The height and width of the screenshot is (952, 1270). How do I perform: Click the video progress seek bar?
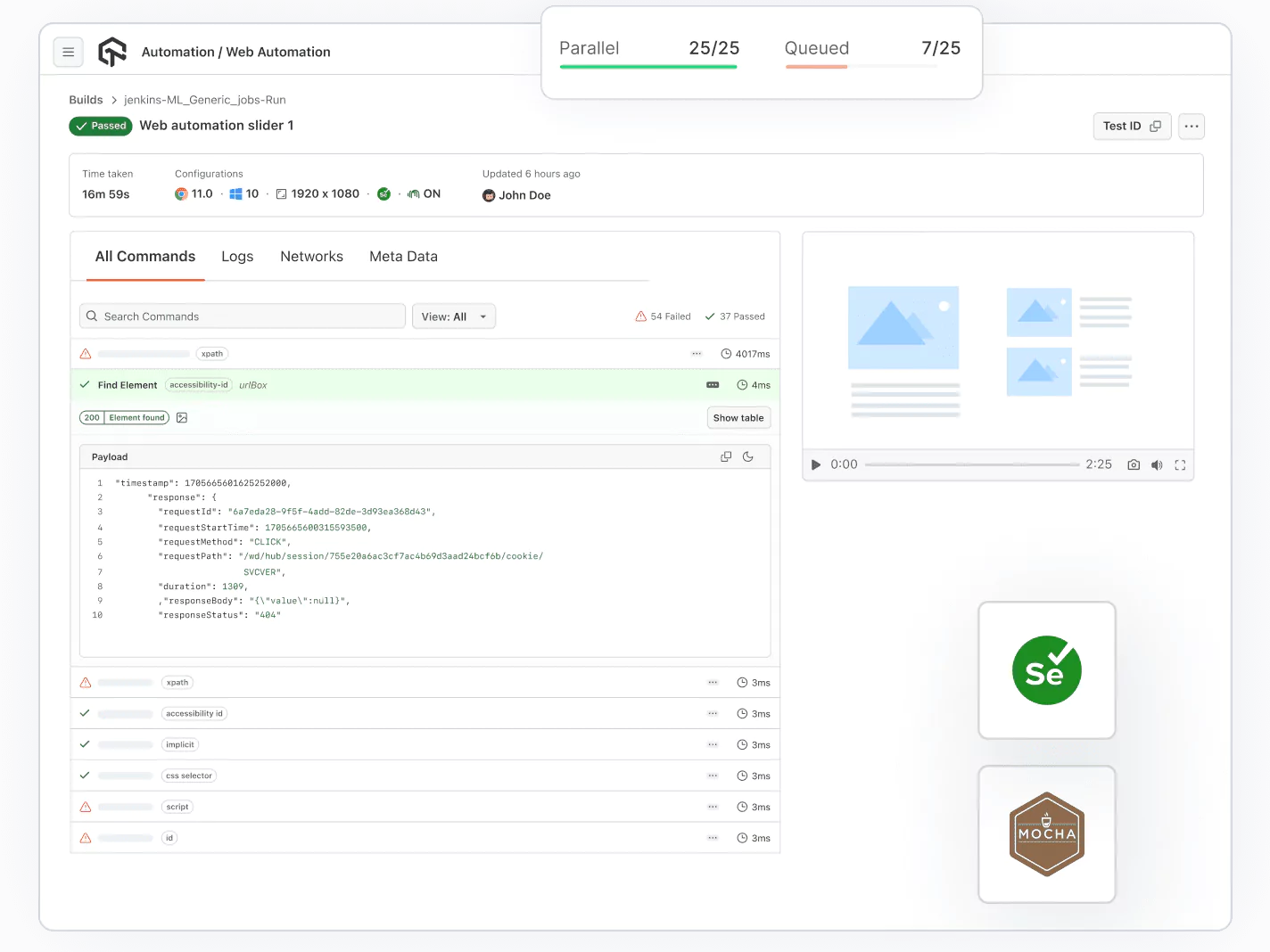971,465
